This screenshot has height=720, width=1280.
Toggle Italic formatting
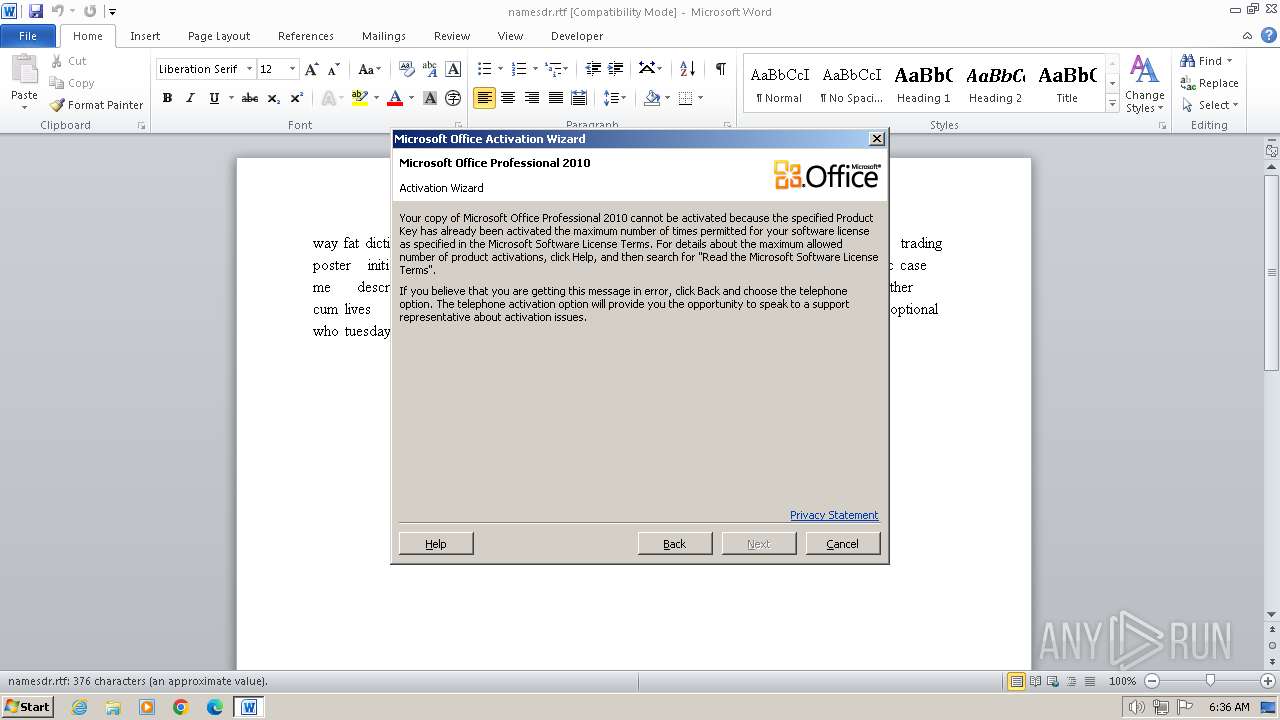[190, 98]
